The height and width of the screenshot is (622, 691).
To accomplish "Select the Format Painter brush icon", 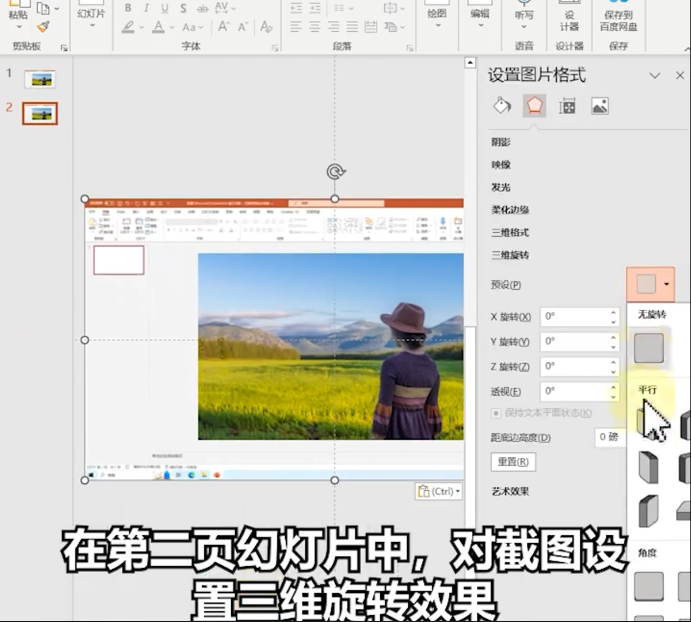I will pos(43,27).
